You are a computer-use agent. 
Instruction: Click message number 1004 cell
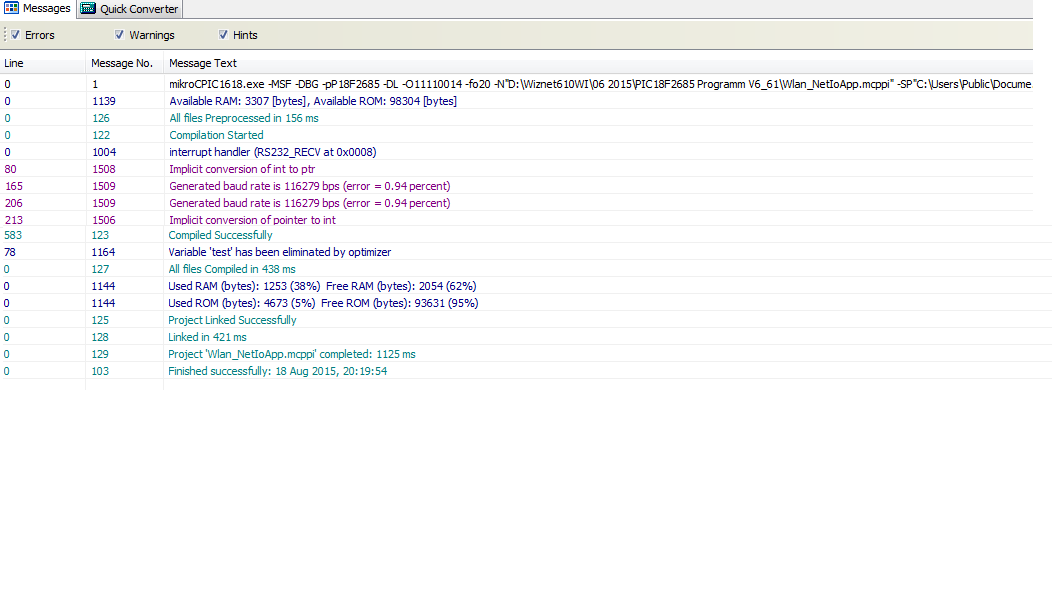[x=104, y=152]
